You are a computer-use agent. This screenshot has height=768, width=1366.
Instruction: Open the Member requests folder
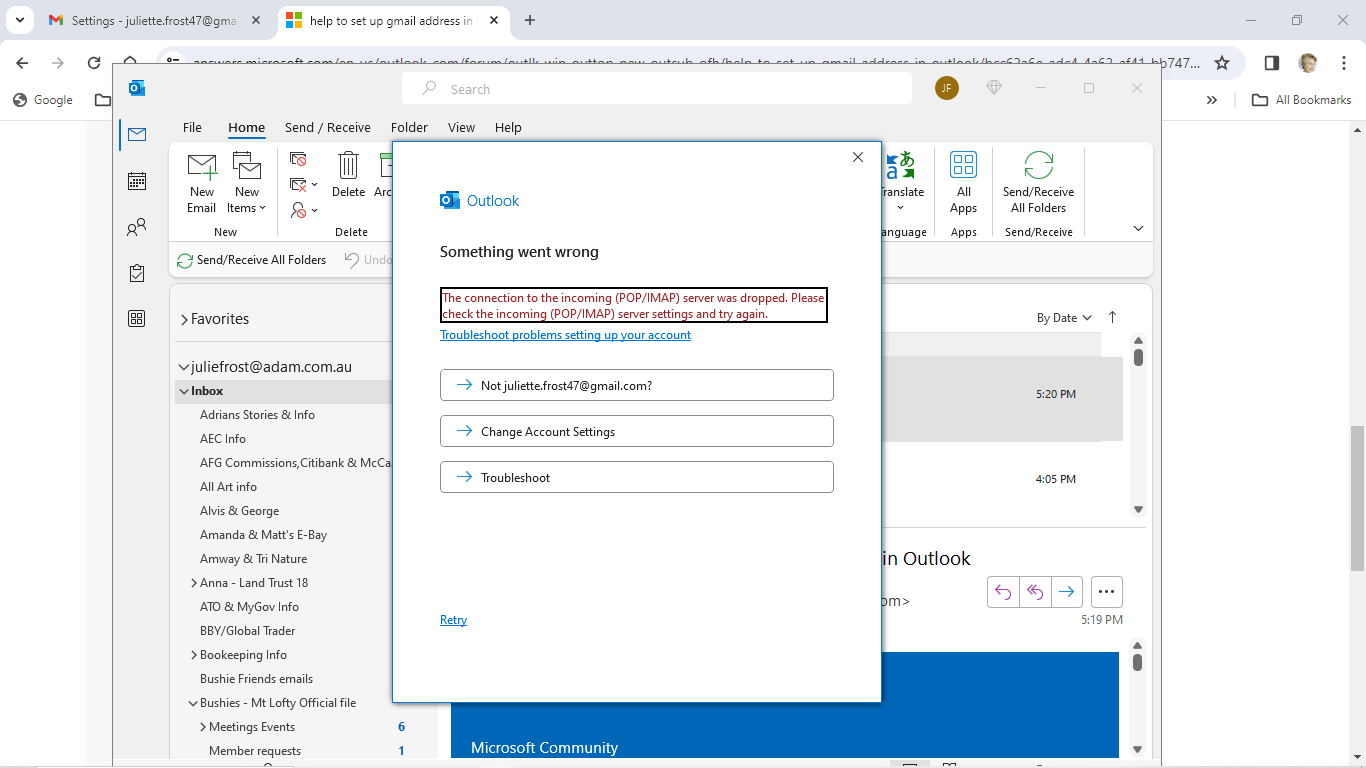point(255,751)
